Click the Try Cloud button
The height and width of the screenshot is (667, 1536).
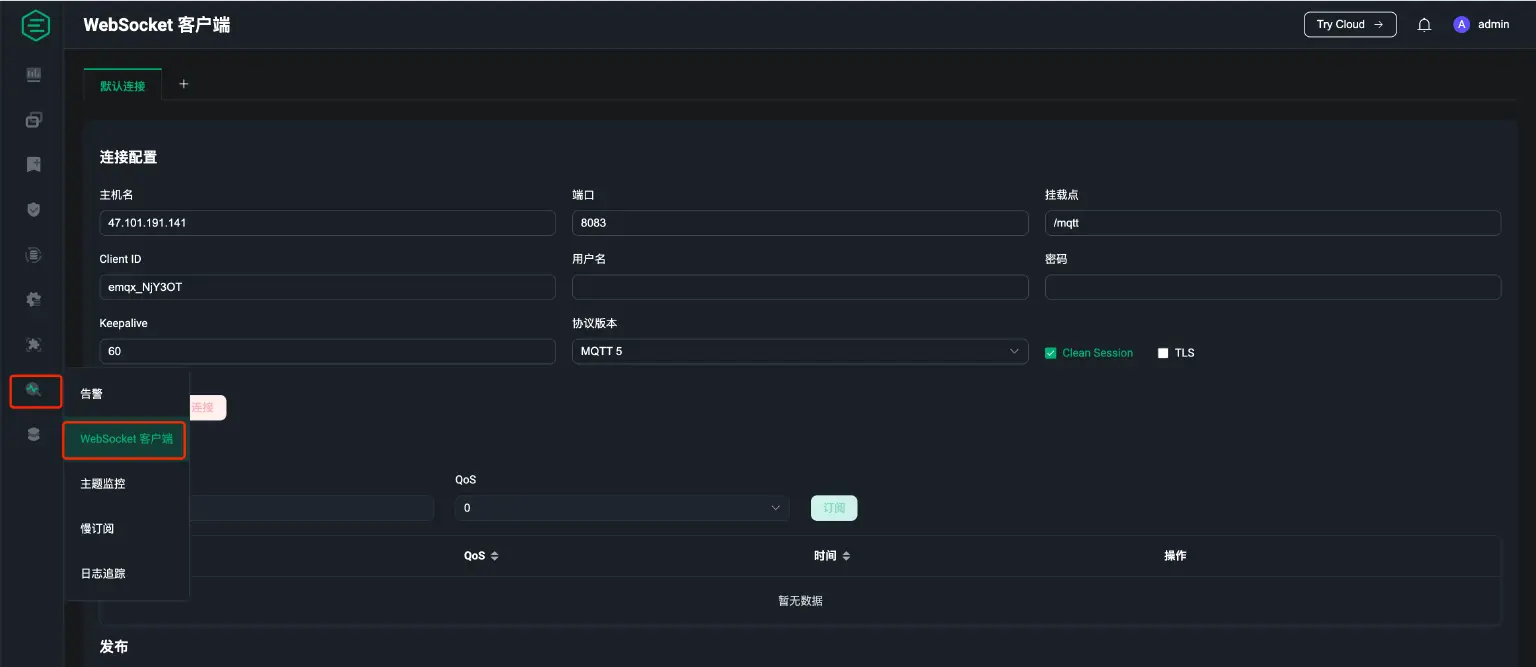point(1349,24)
